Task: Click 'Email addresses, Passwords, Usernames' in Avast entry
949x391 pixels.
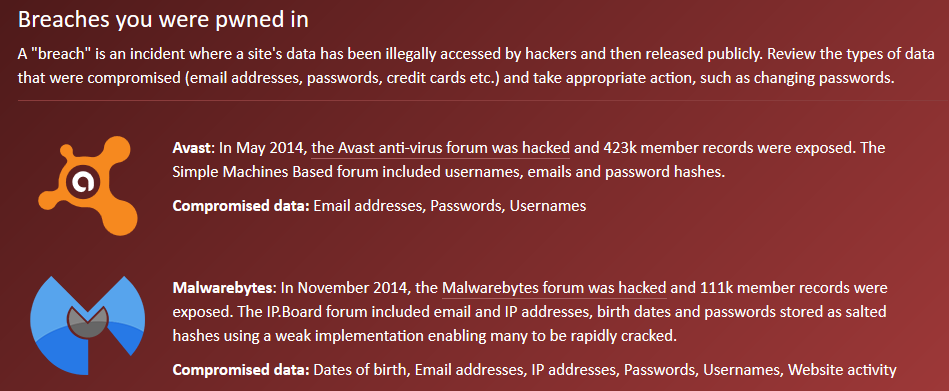Action: click(x=450, y=206)
